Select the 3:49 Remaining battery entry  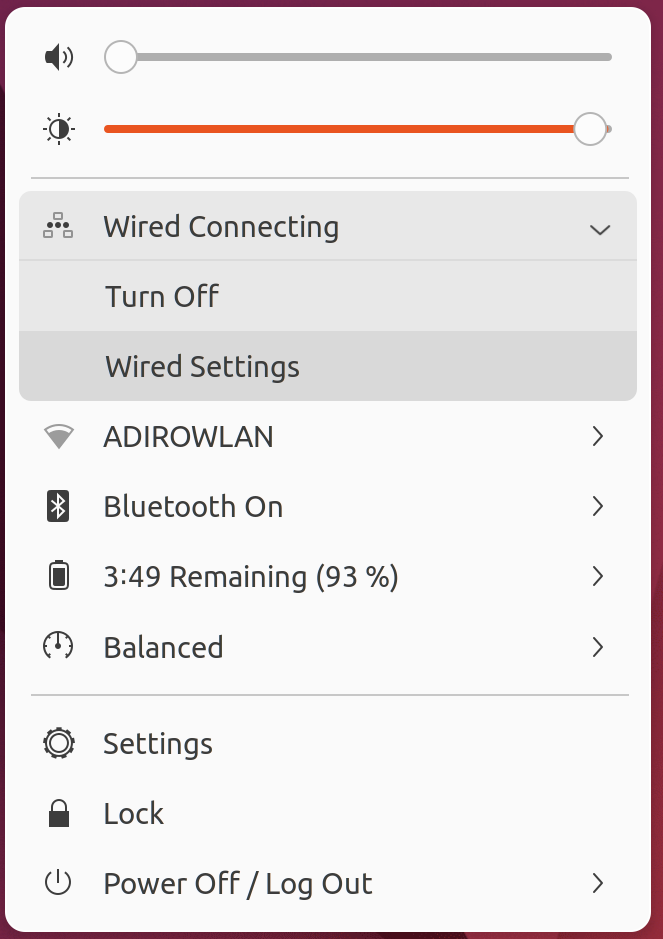(250, 576)
